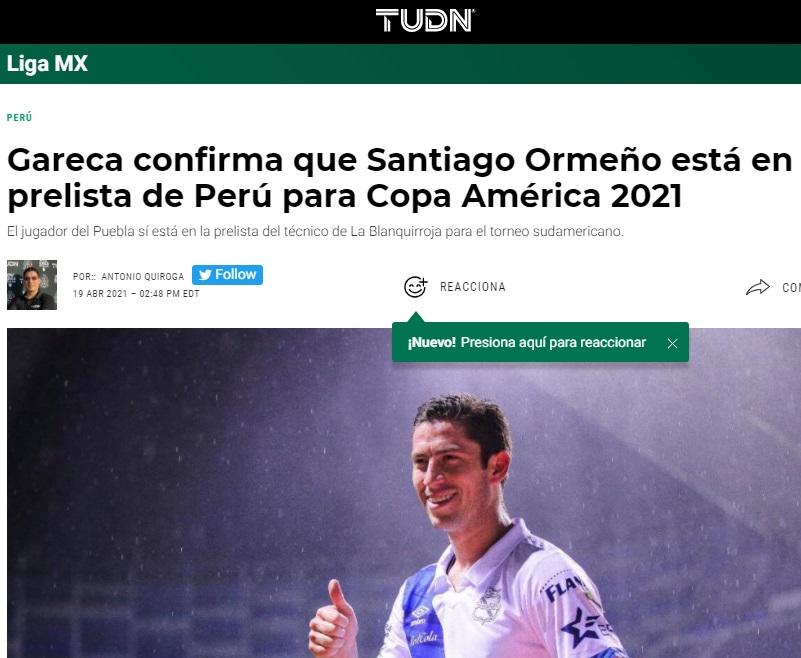Click the 'Presiona aquí para reaccionar' tooltip text
Screen dimensions: 801x658
pyautogui.click(x=553, y=342)
